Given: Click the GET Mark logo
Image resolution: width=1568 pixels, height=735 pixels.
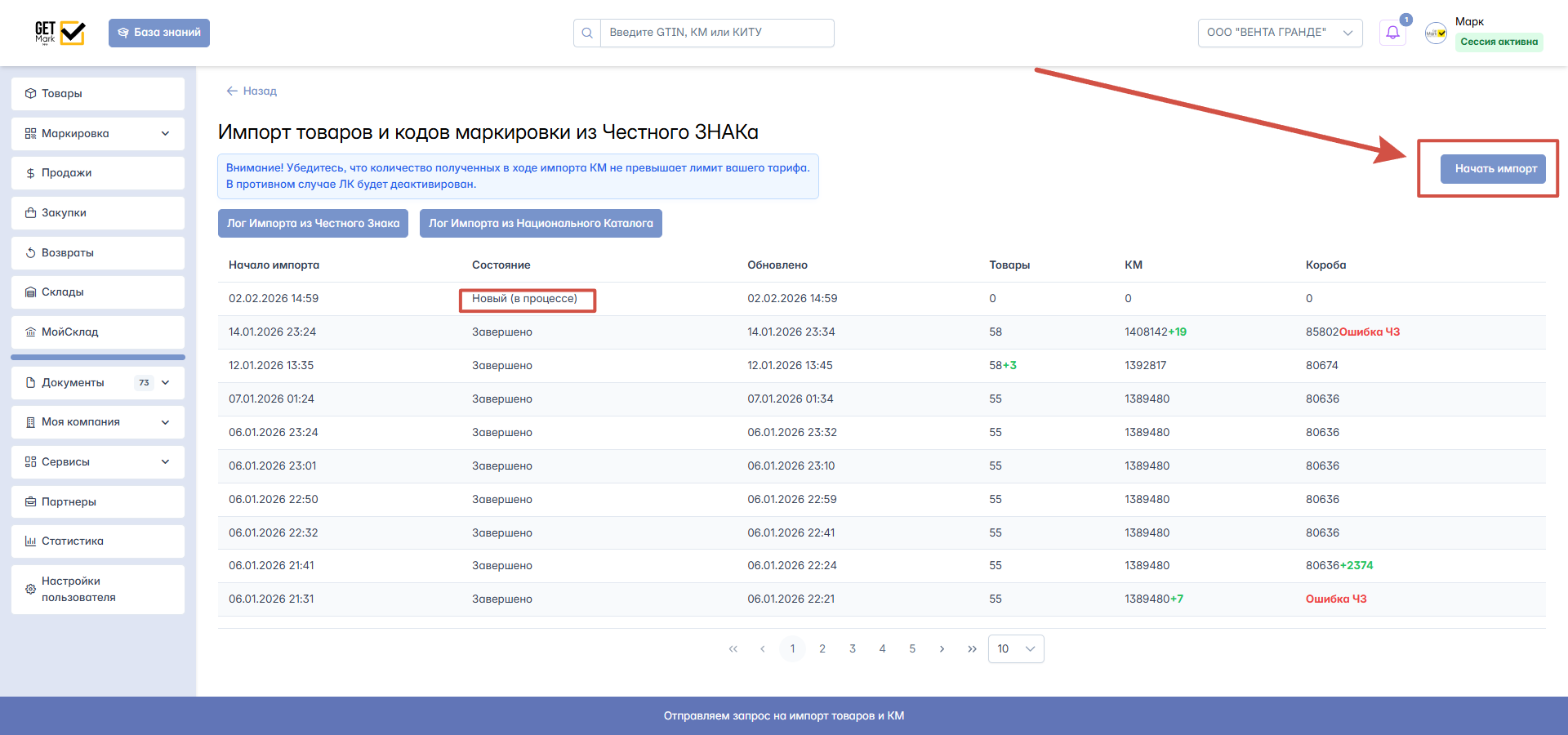Looking at the screenshot, I should pos(60,33).
